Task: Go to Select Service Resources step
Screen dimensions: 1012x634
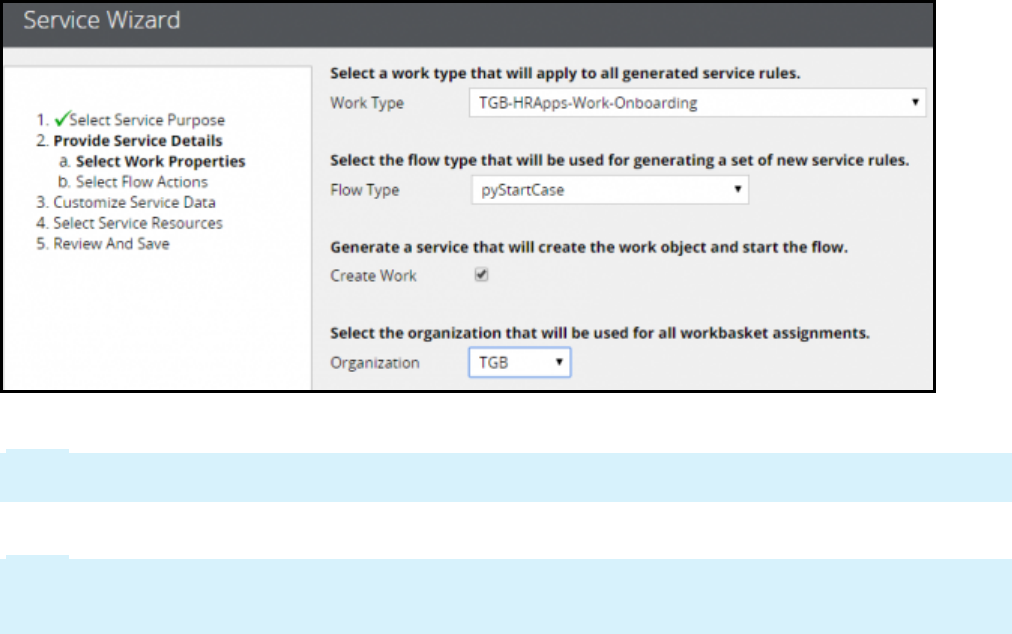Action: tap(137, 223)
